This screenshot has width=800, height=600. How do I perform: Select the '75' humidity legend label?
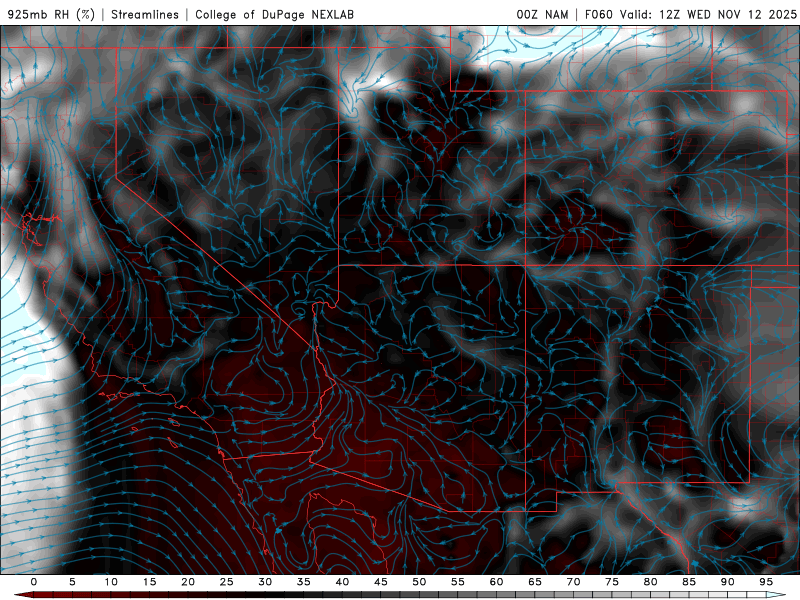coord(612,582)
